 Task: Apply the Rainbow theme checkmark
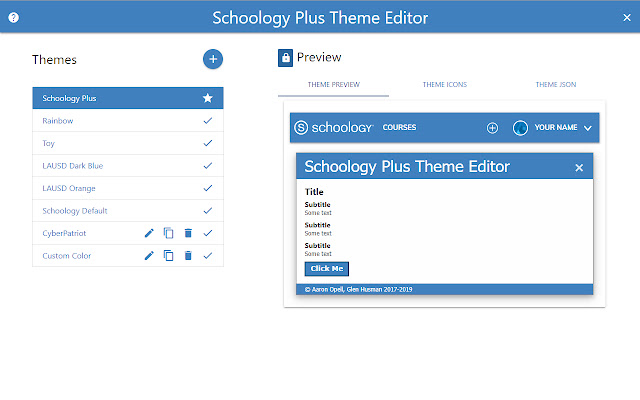pos(208,120)
